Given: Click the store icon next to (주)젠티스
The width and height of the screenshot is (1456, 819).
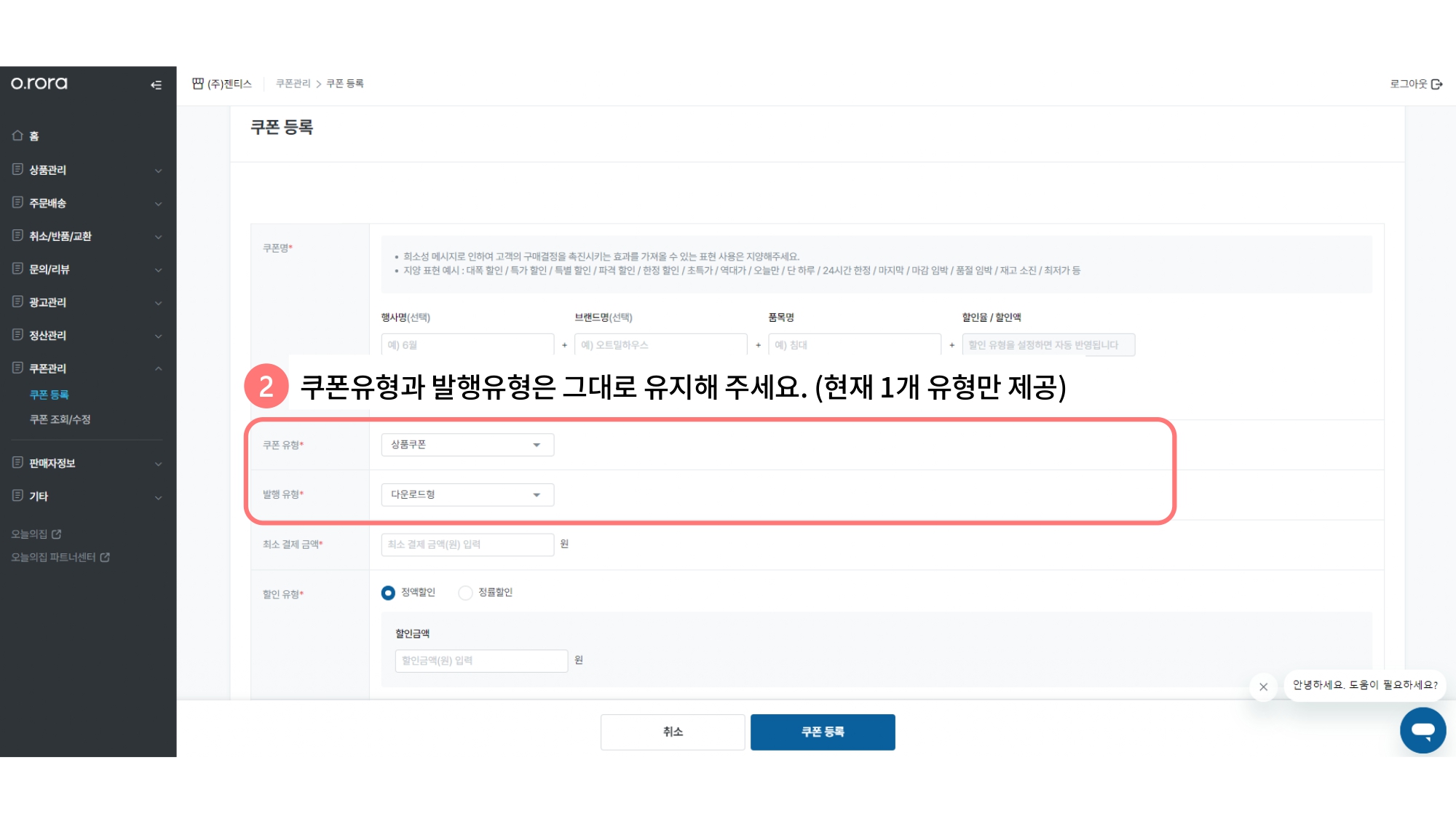Looking at the screenshot, I should pos(198,84).
